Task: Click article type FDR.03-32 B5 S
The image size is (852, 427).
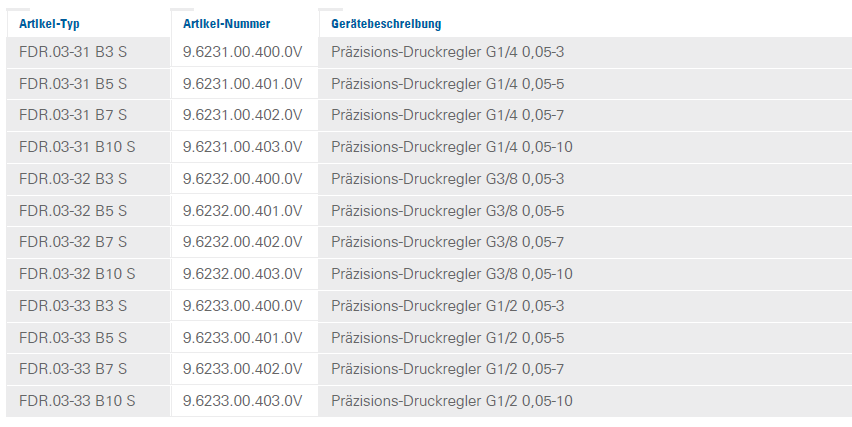Action: (73, 211)
